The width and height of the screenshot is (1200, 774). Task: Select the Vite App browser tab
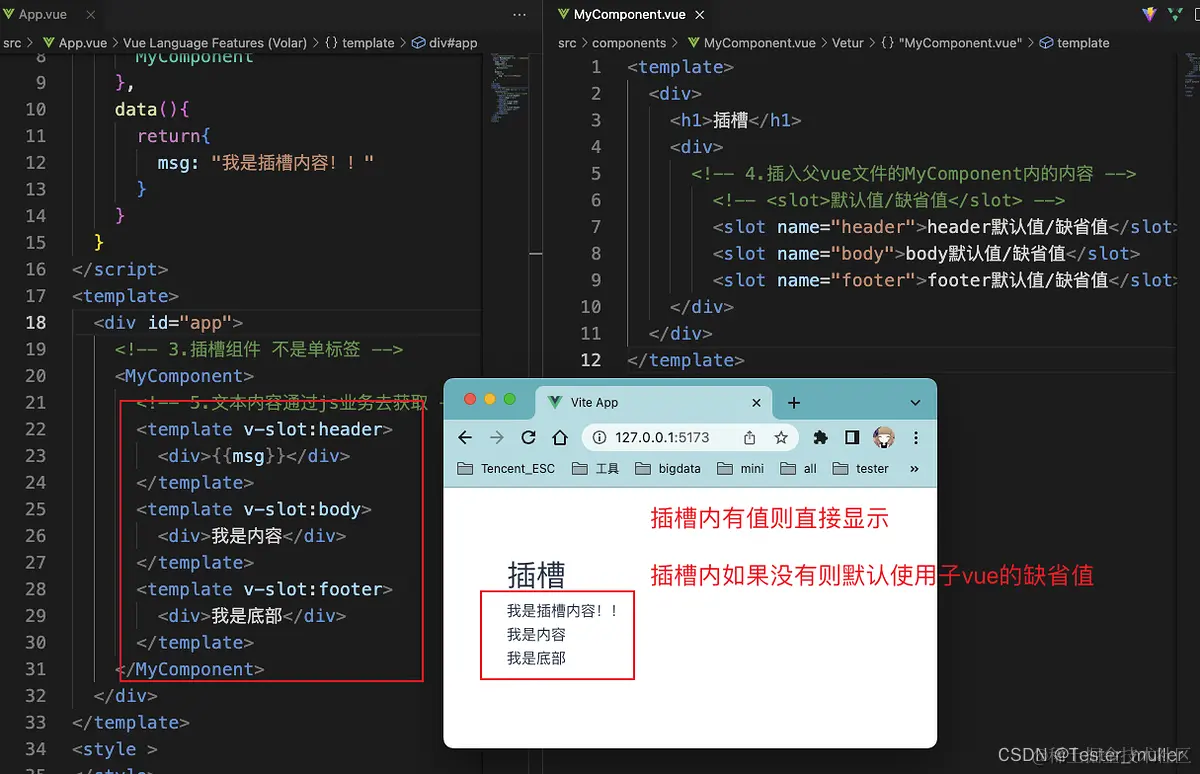click(654, 402)
